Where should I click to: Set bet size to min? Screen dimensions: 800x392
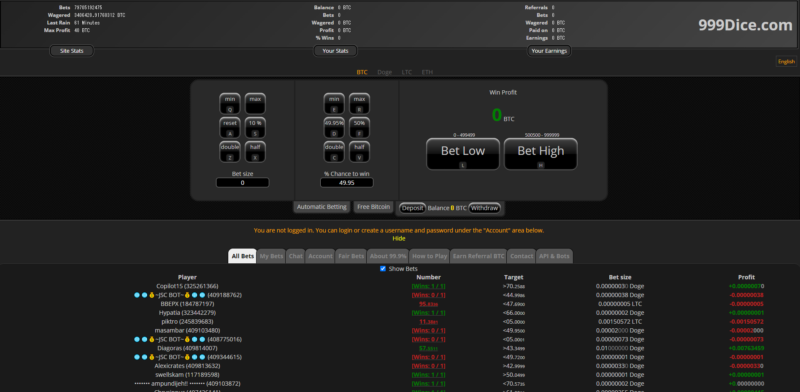230,104
